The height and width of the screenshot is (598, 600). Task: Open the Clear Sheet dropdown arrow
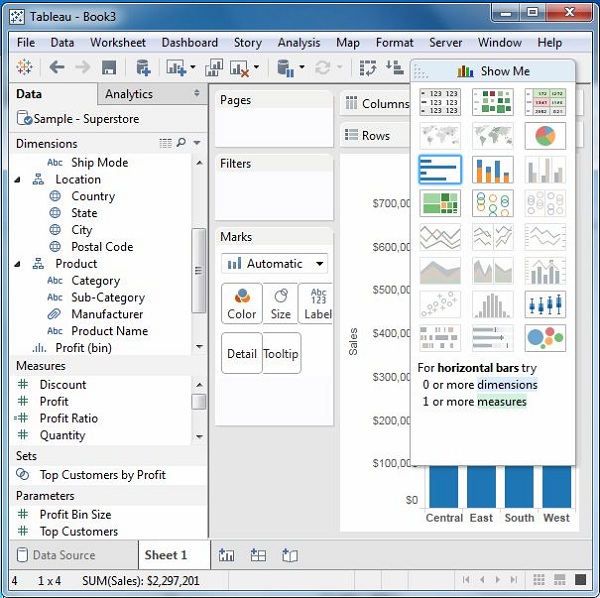(x=256, y=67)
